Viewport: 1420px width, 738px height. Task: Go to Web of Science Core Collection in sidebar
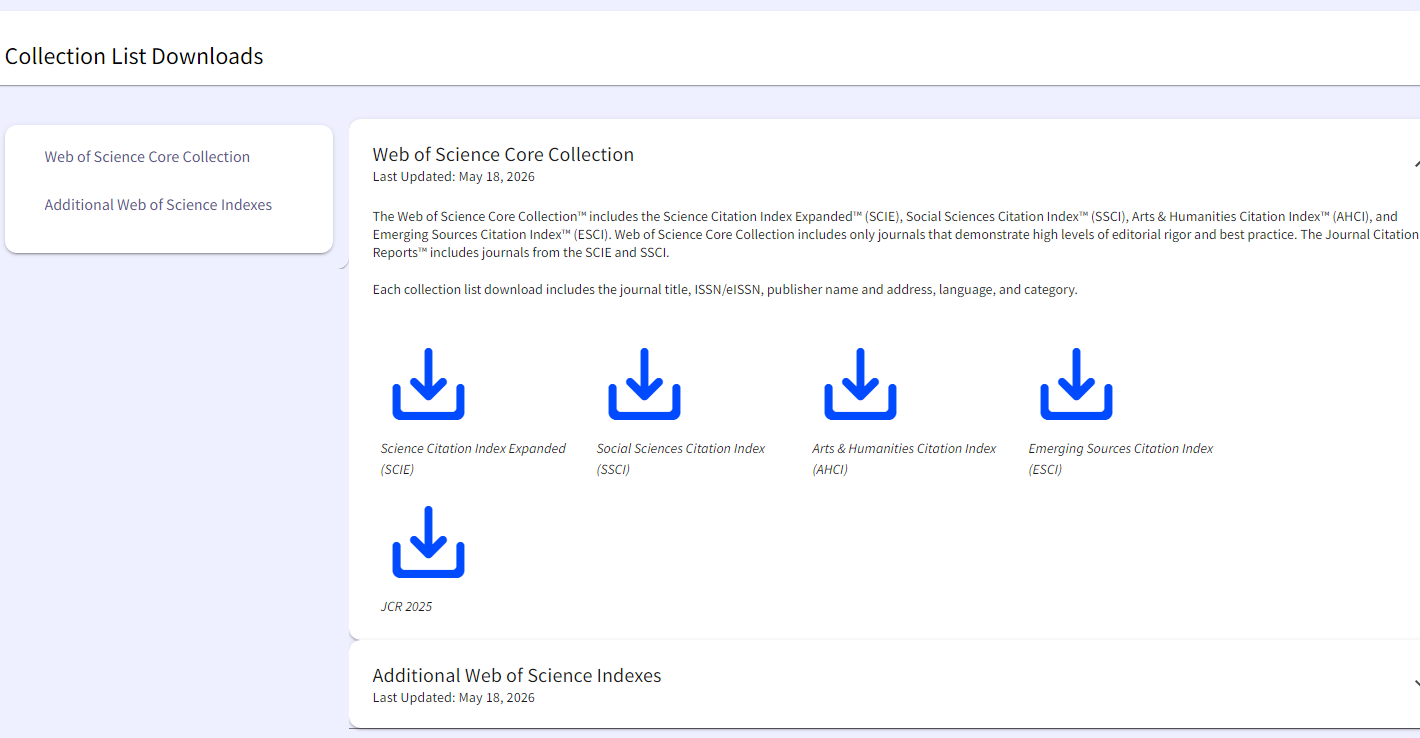(147, 157)
